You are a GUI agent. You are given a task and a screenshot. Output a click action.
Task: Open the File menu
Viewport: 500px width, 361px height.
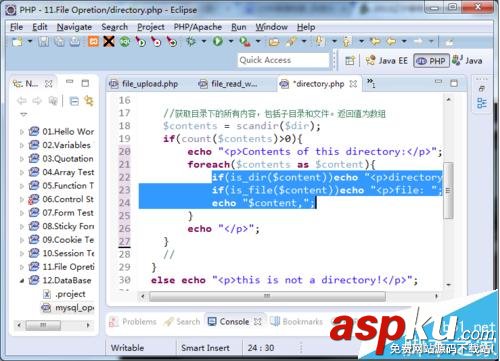(x=16, y=27)
